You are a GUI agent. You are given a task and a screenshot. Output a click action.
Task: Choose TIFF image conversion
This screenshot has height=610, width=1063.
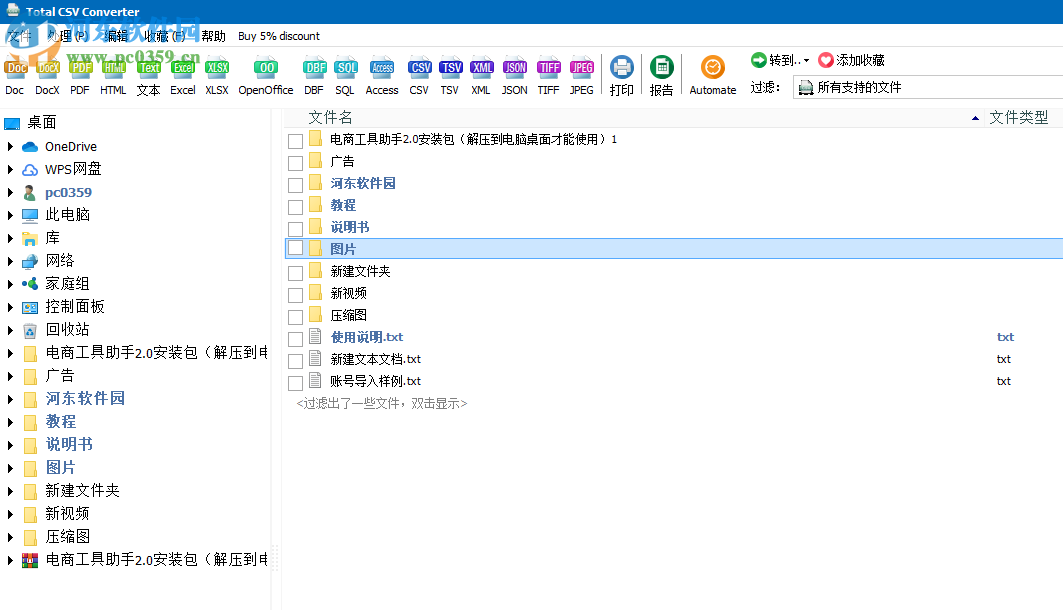click(x=548, y=73)
